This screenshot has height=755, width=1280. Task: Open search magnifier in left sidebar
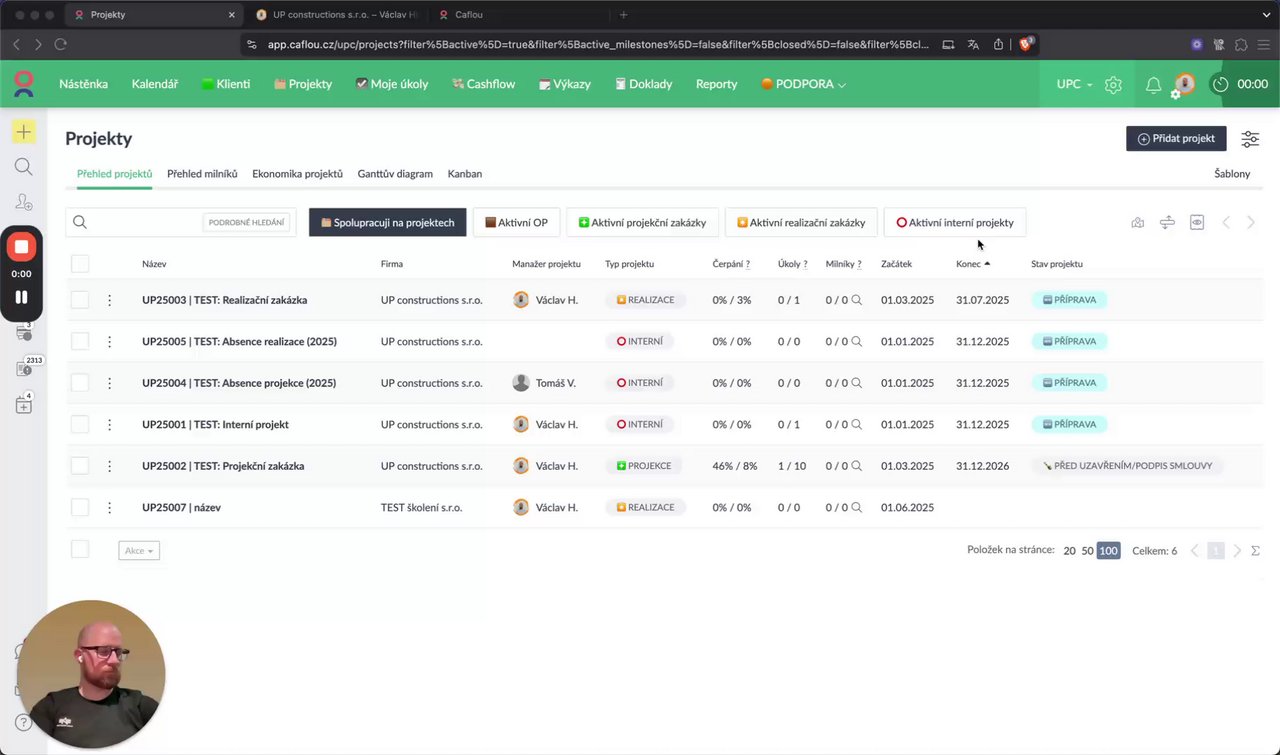click(23, 167)
